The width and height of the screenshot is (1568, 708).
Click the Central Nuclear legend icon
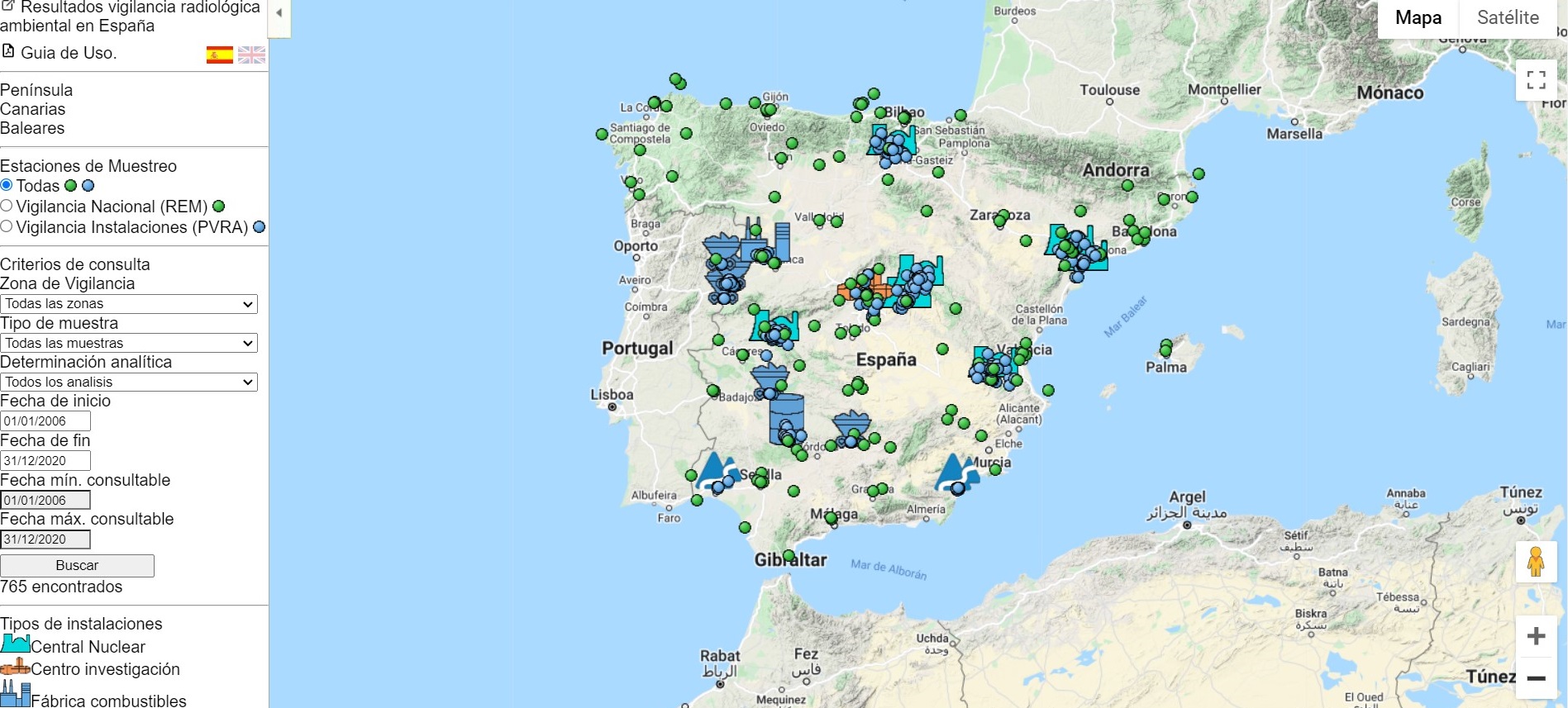point(15,644)
